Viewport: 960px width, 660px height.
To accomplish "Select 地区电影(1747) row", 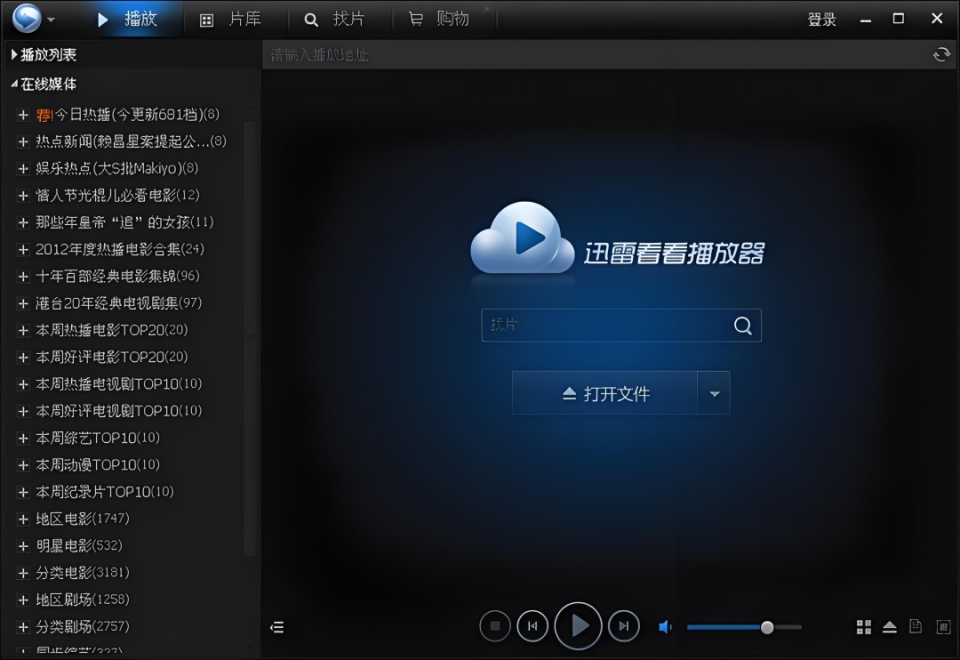I will pyautogui.click(x=83, y=519).
